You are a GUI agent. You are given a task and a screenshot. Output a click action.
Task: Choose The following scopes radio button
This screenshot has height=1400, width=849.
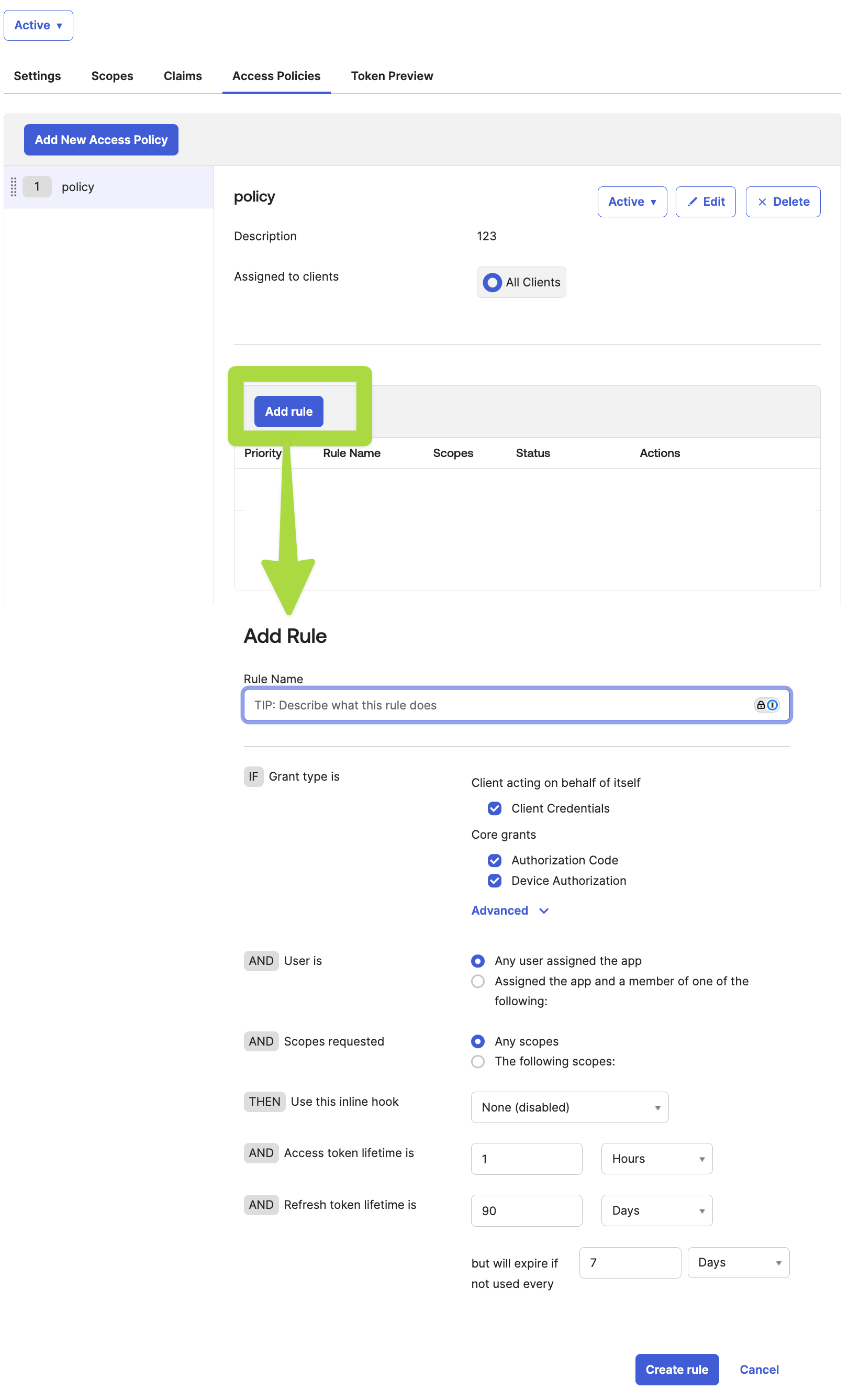478,1061
